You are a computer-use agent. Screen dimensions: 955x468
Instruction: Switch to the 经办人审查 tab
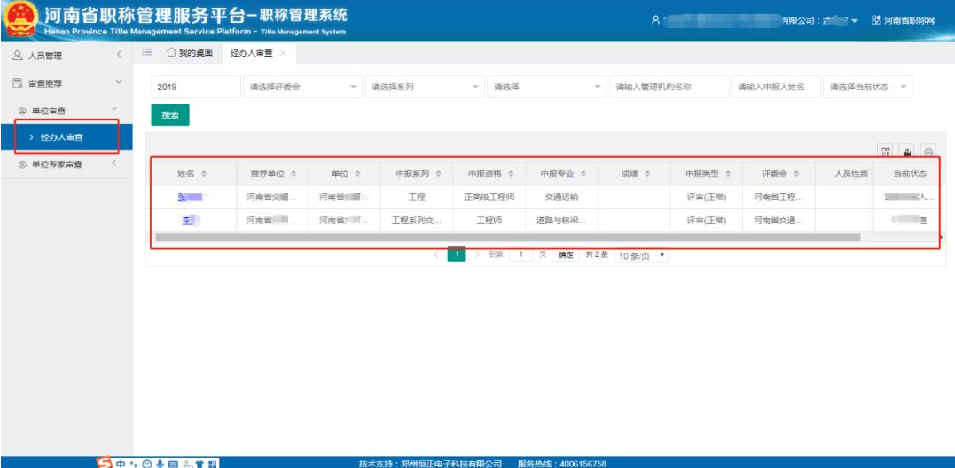251,54
